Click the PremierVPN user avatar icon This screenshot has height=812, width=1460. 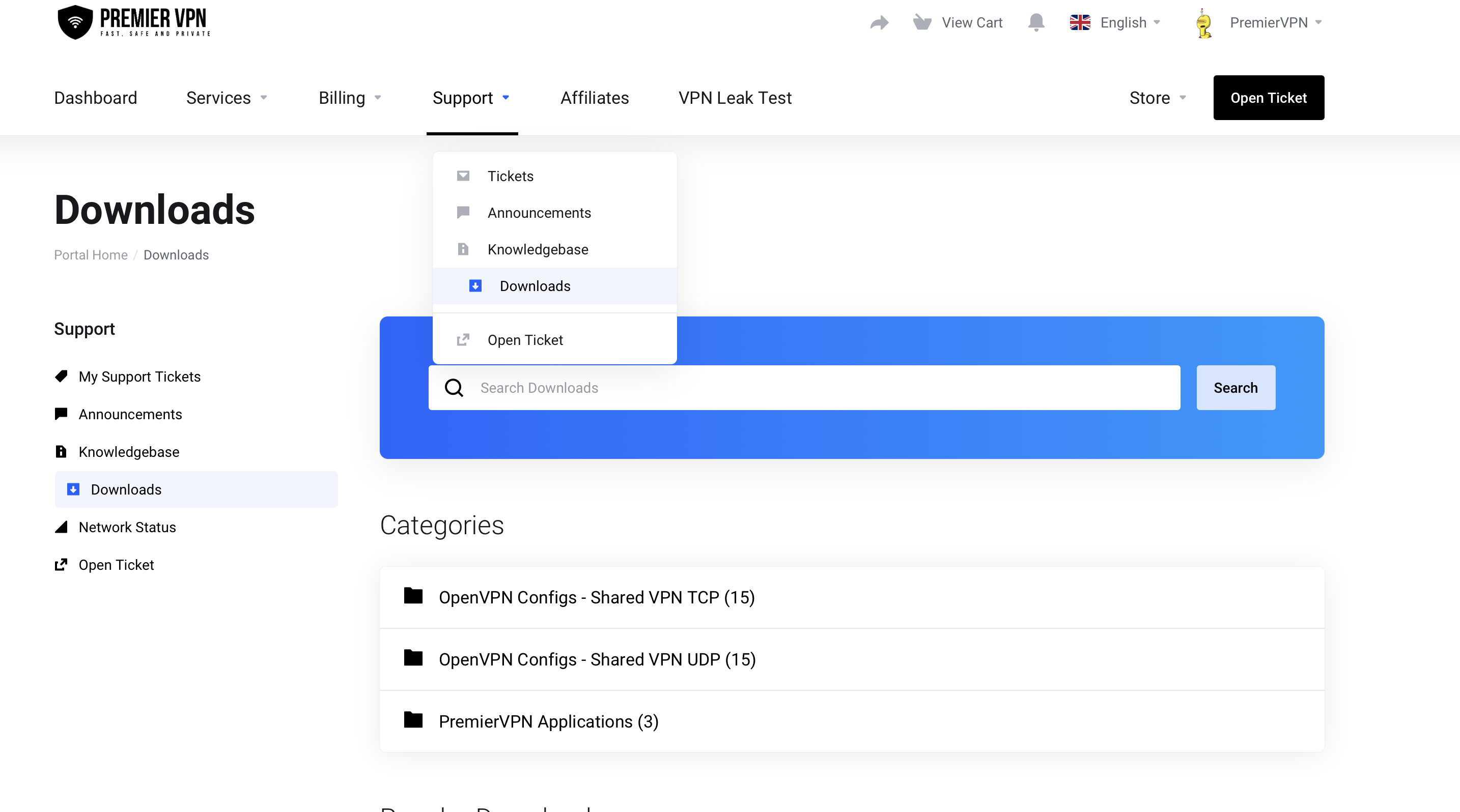[x=1203, y=24]
